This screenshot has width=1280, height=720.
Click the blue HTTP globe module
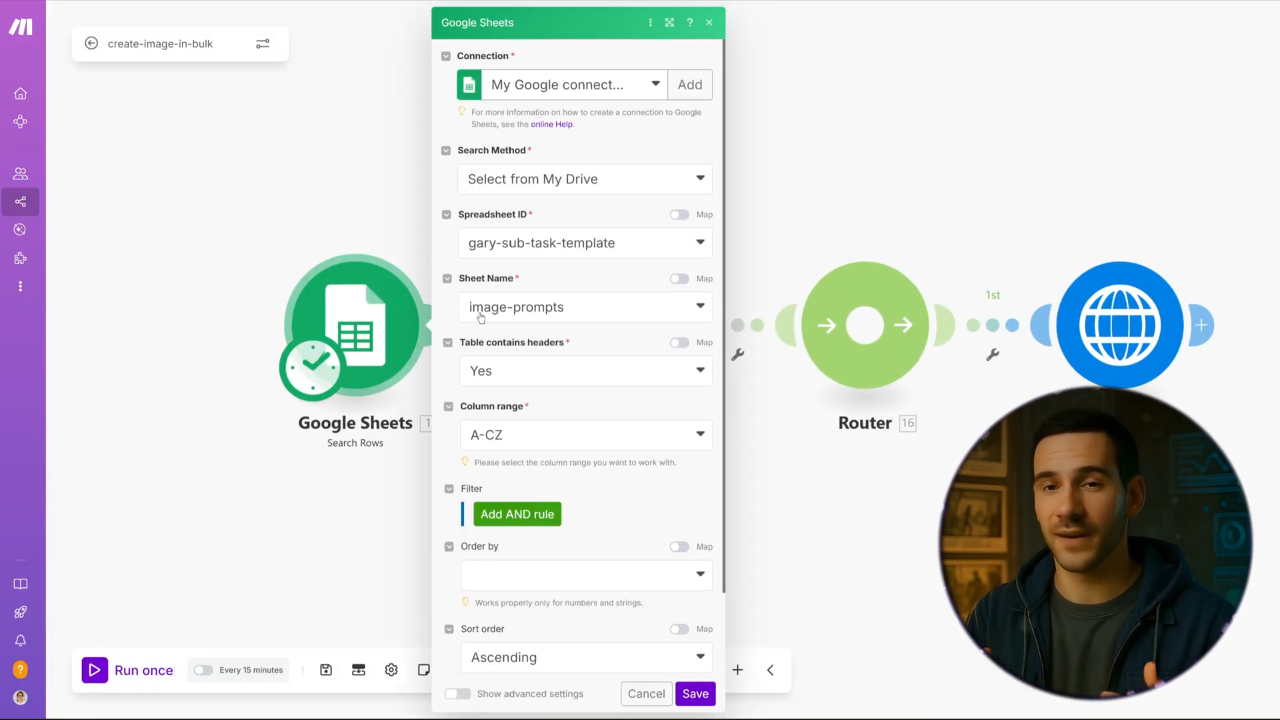(1119, 325)
